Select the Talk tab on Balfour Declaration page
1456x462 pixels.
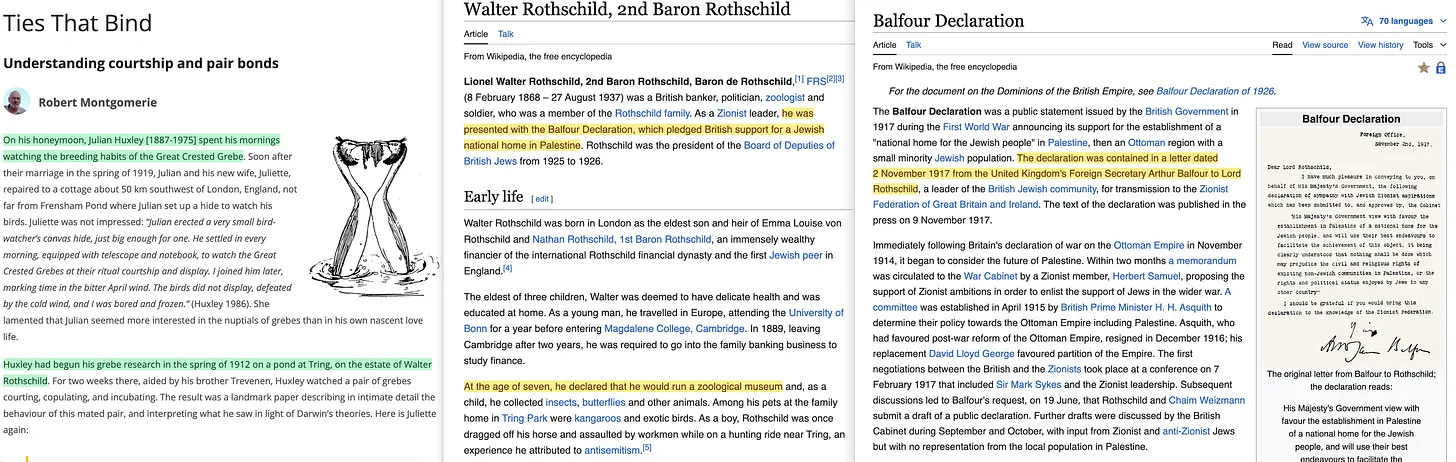(x=914, y=45)
